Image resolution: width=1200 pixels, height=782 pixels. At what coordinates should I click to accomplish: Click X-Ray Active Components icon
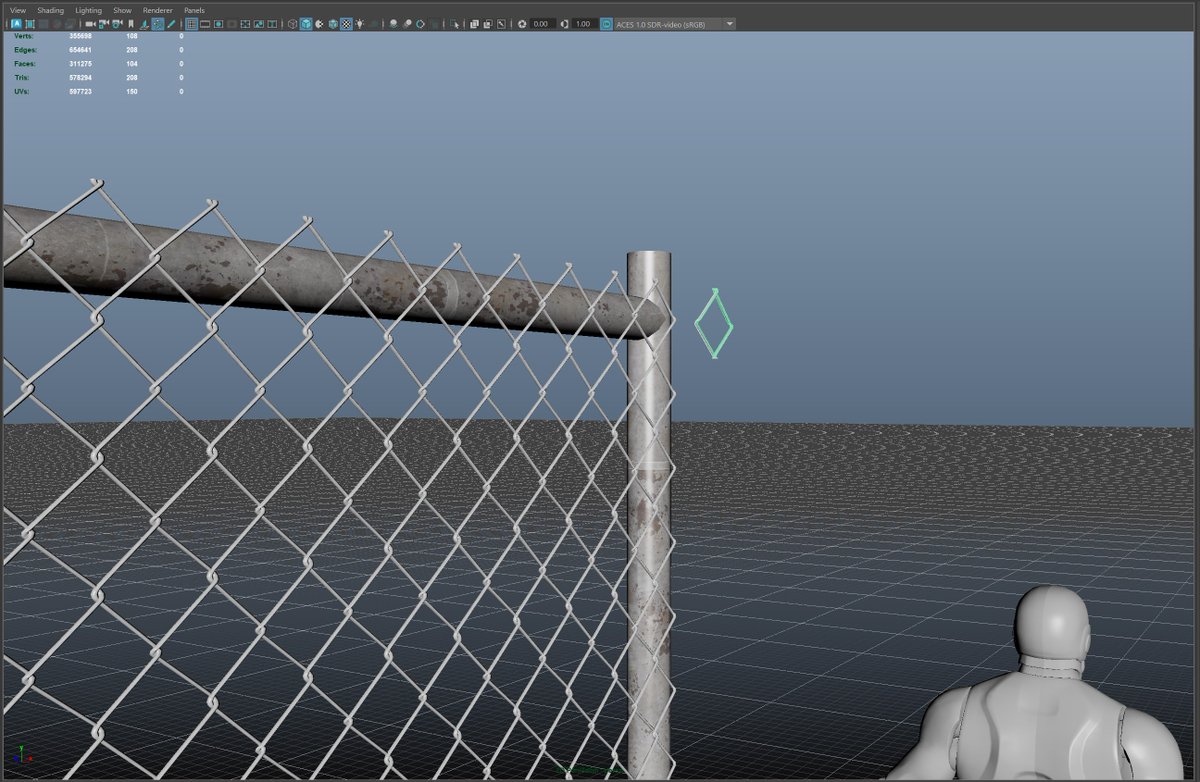[x=487, y=24]
